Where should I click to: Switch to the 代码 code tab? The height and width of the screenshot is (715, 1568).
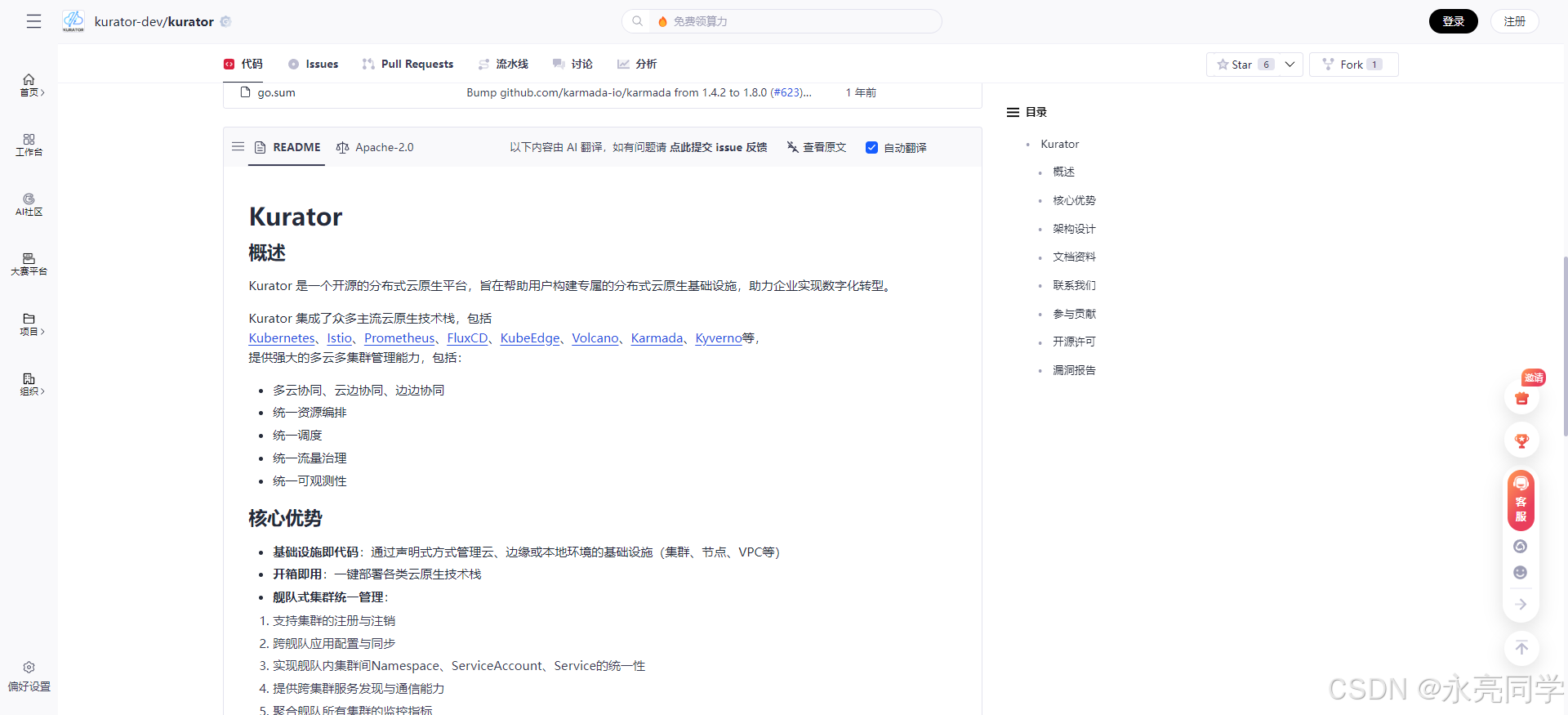[243, 64]
